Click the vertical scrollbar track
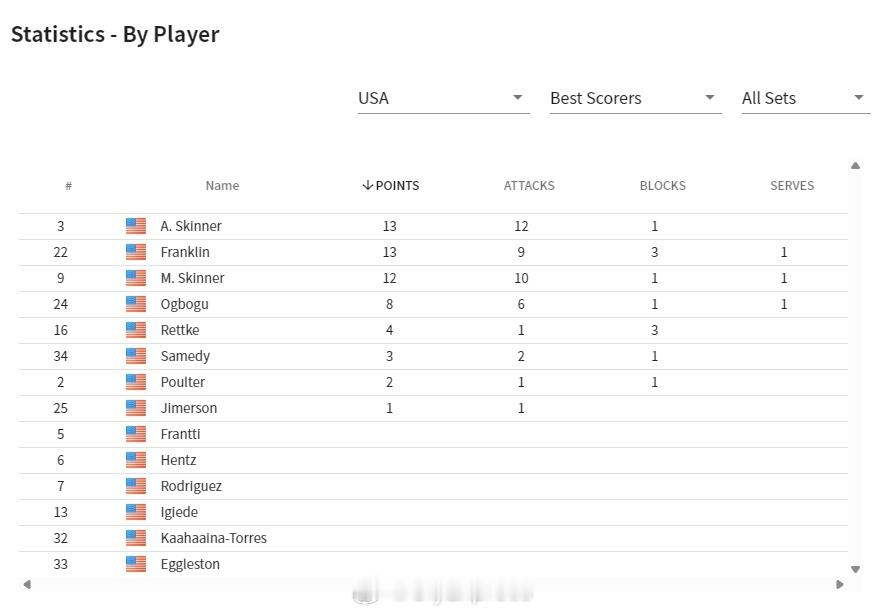Screen dimensions: 887x613 (855, 368)
